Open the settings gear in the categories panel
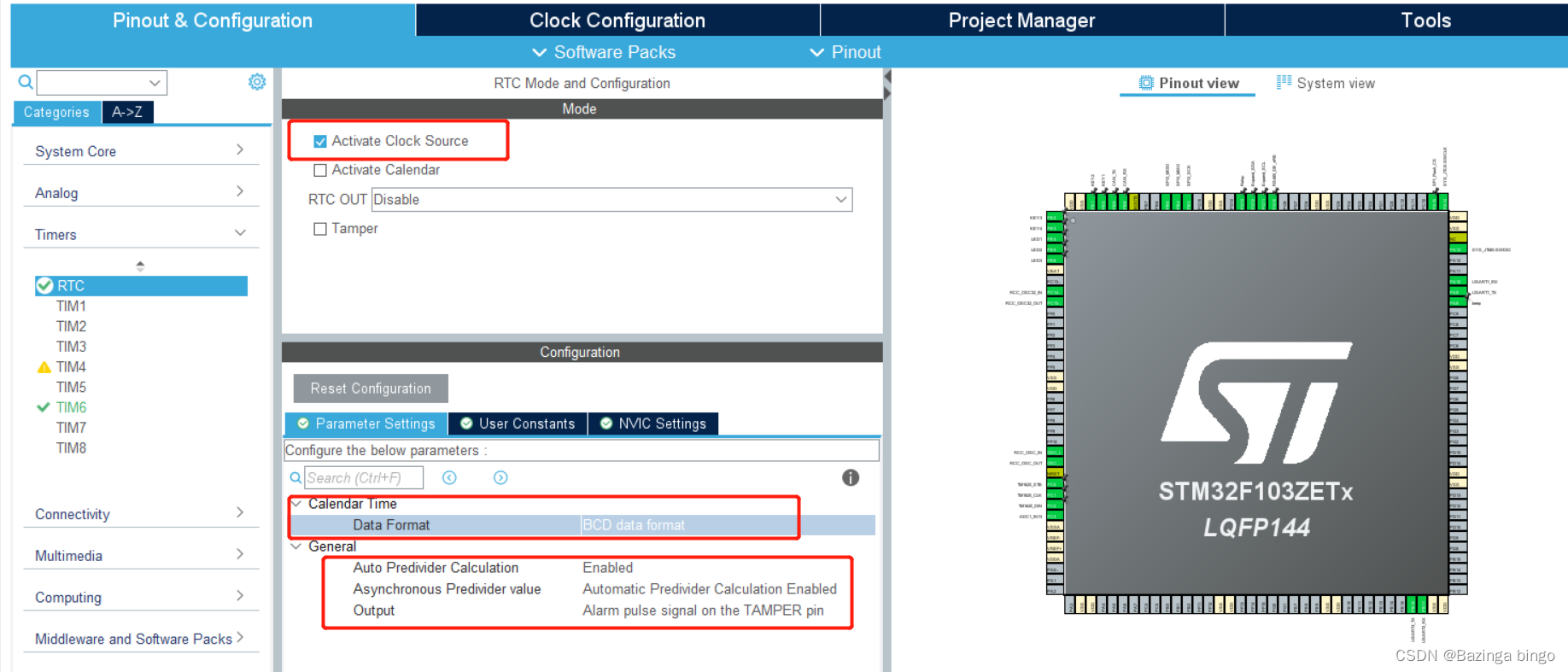Viewport: 1568px width, 672px height. click(x=257, y=82)
